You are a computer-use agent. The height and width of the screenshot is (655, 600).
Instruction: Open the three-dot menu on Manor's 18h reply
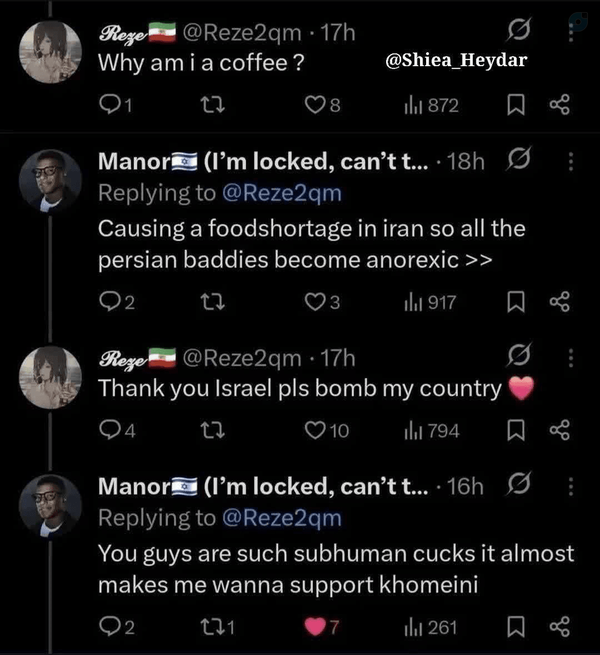571,161
